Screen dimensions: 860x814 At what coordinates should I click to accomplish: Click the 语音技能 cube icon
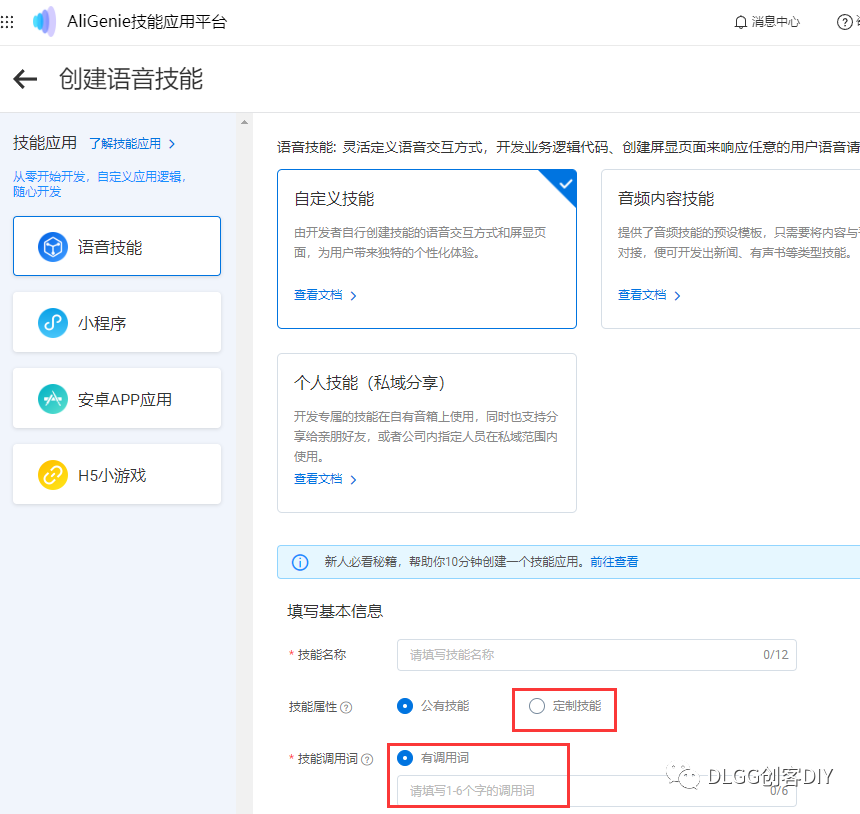[x=53, y=247]
